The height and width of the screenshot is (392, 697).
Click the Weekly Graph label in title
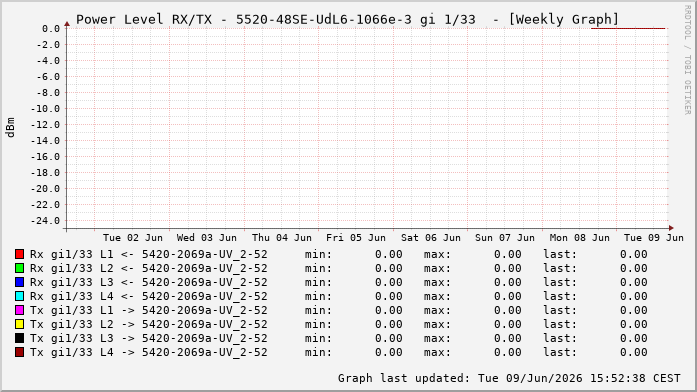[x=564, y=20]
